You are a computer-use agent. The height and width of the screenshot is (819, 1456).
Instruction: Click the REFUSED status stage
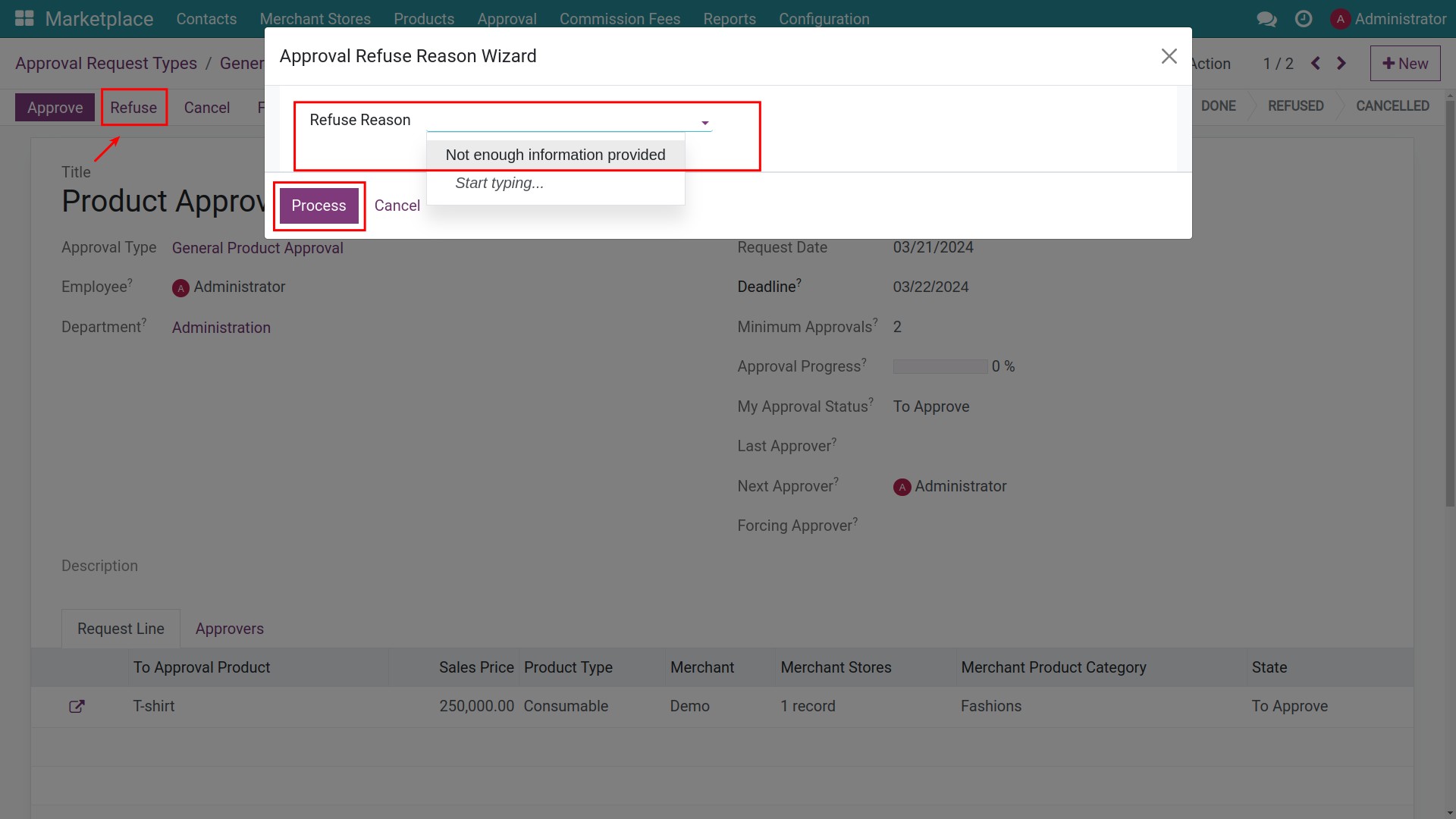tap(1295, 106)
